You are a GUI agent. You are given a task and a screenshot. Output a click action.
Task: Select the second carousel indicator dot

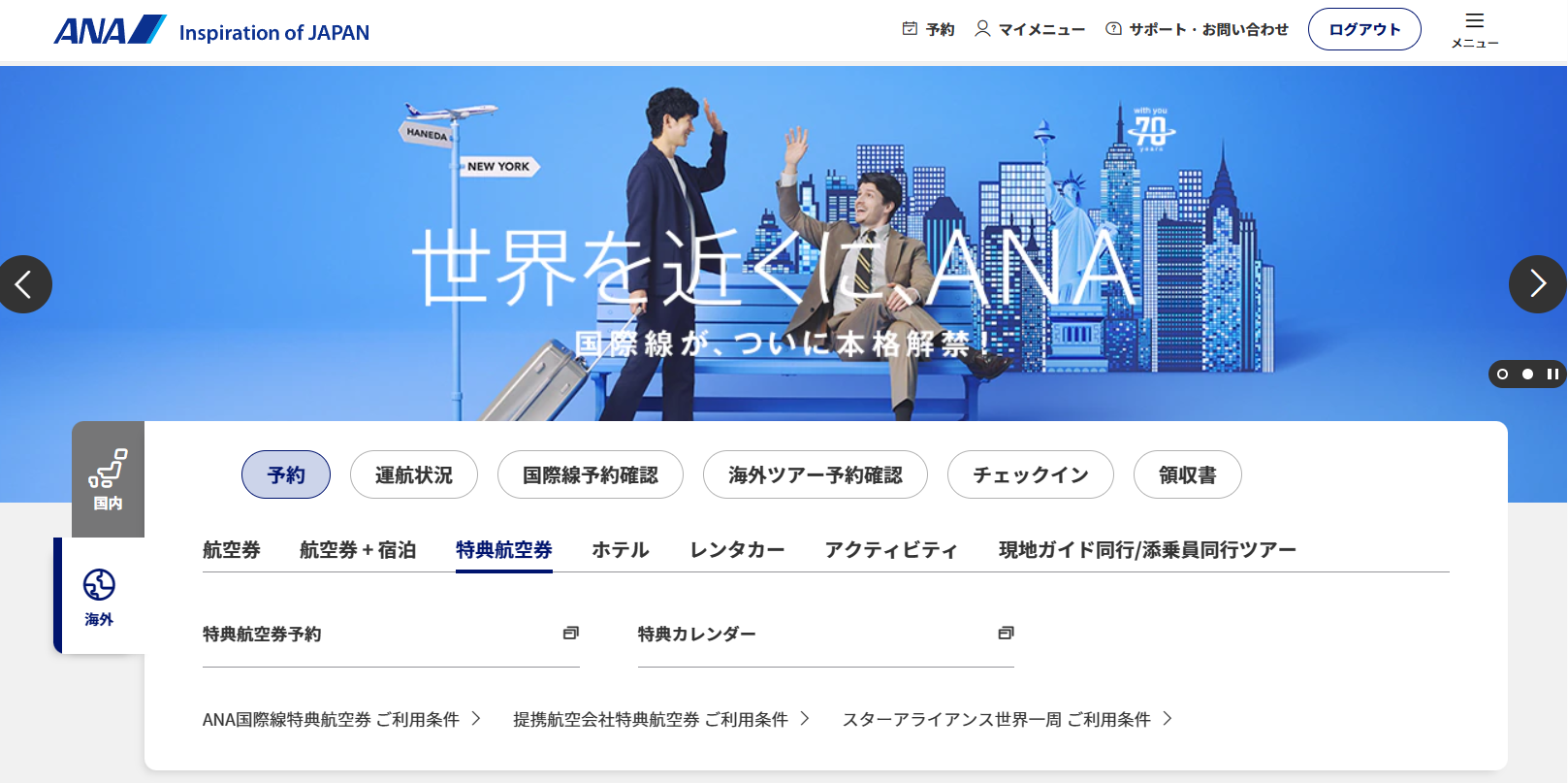click(1527, 374)
